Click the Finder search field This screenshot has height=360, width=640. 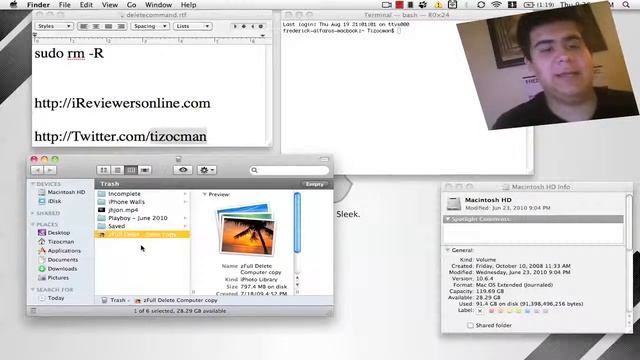point(289,170)
